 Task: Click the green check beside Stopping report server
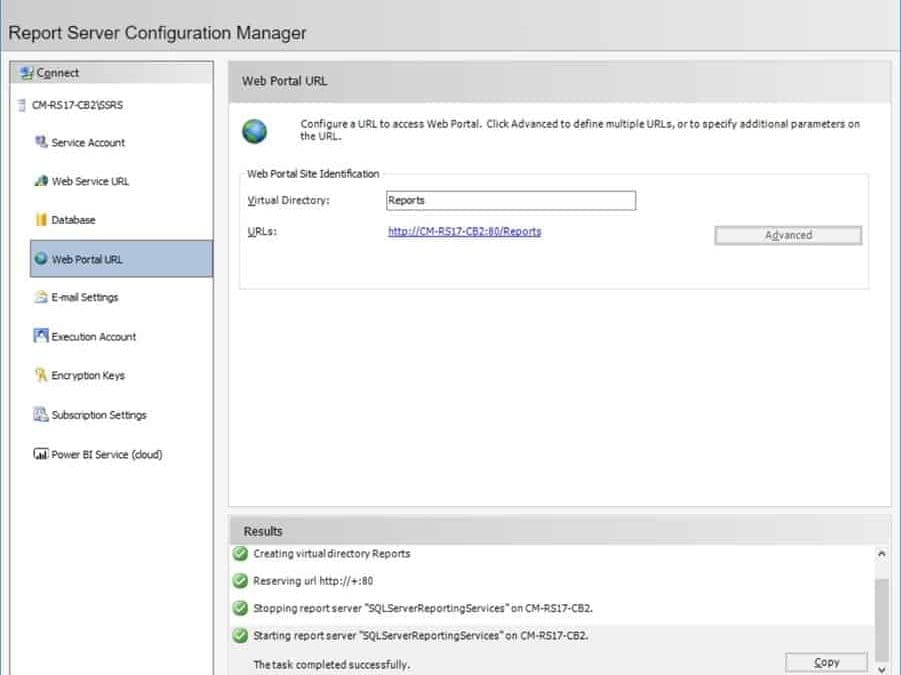240,608
